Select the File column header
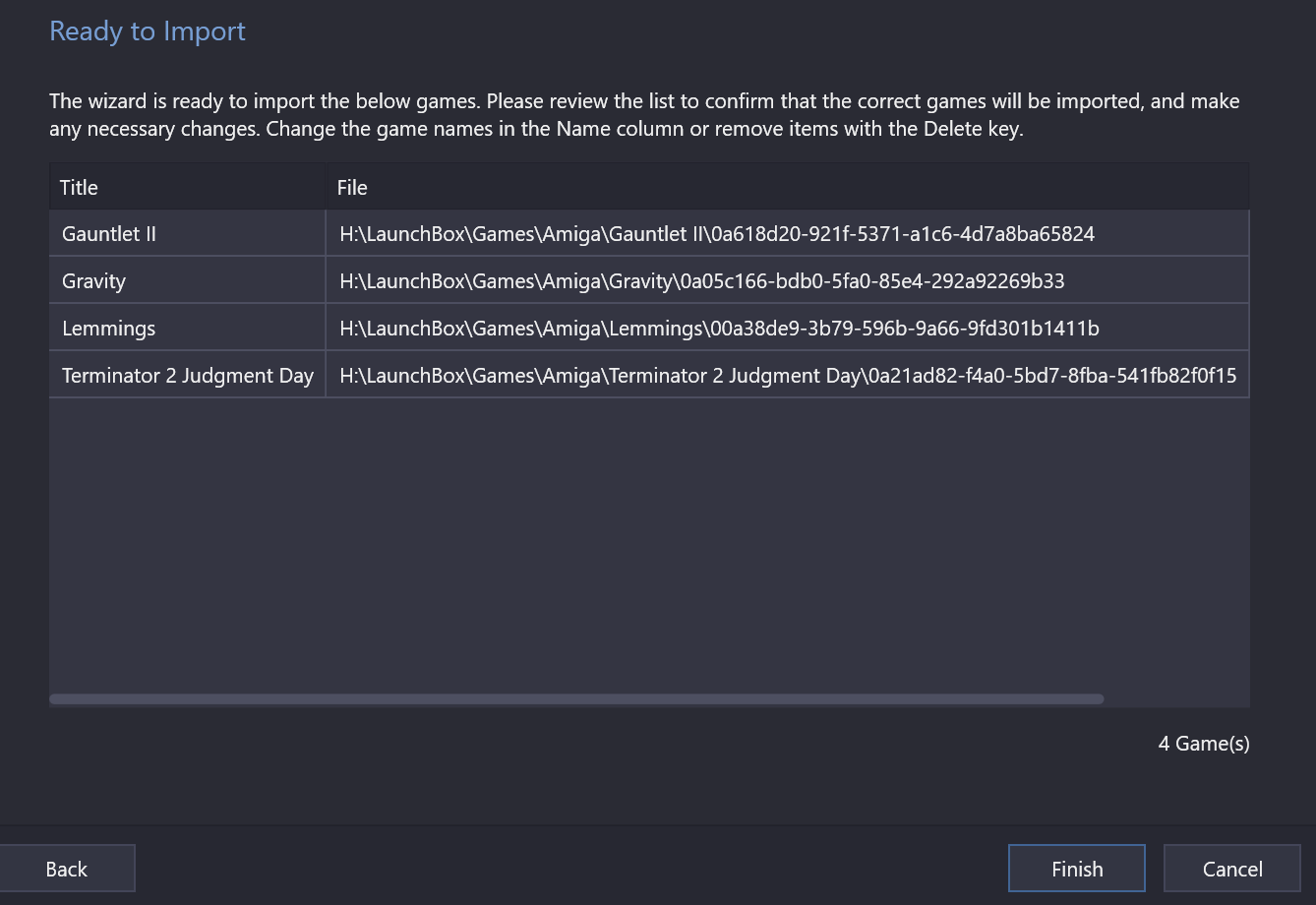 click(788, 187)
